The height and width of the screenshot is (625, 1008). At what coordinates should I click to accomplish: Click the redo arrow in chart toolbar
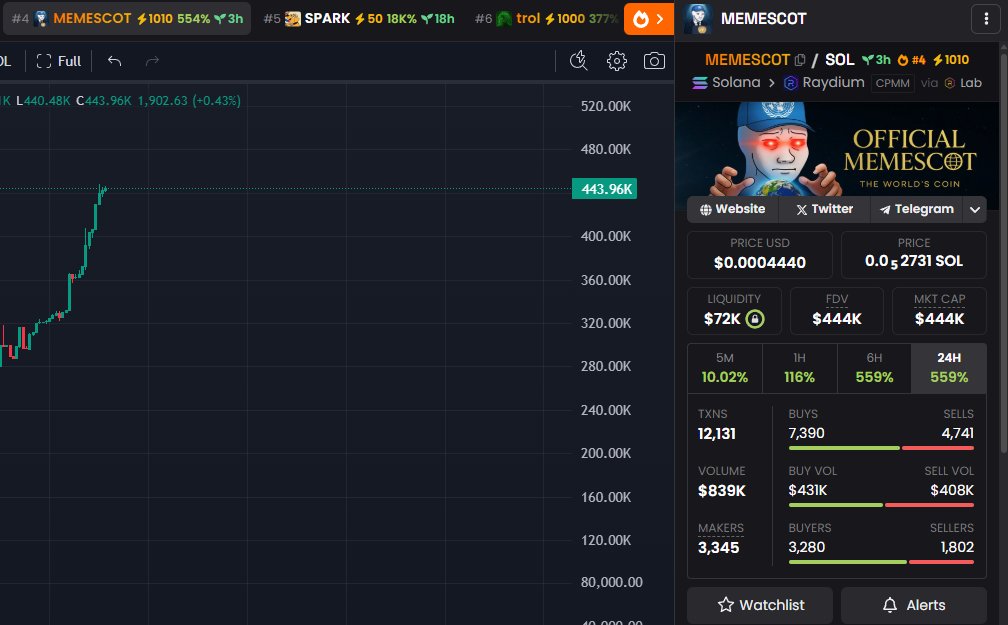152,61
